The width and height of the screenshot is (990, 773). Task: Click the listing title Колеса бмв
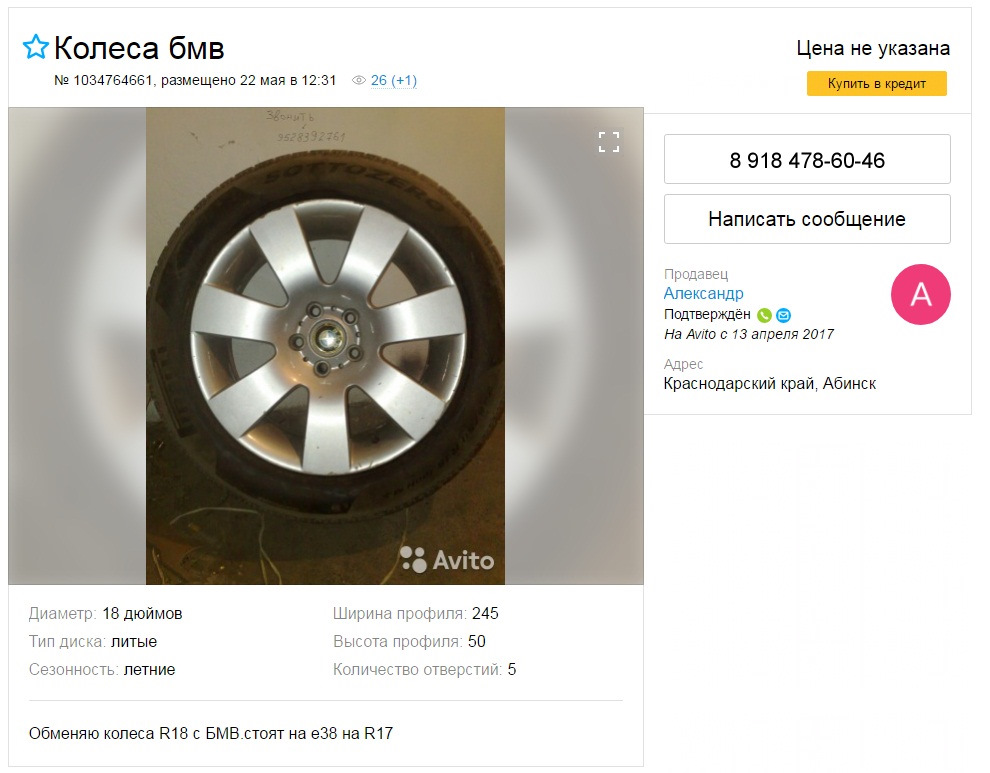tap(139, 47)
